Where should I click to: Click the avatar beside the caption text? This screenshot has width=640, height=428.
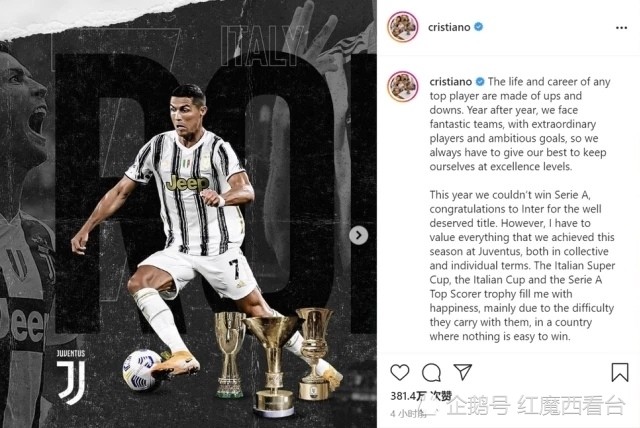tap(403, 86)
